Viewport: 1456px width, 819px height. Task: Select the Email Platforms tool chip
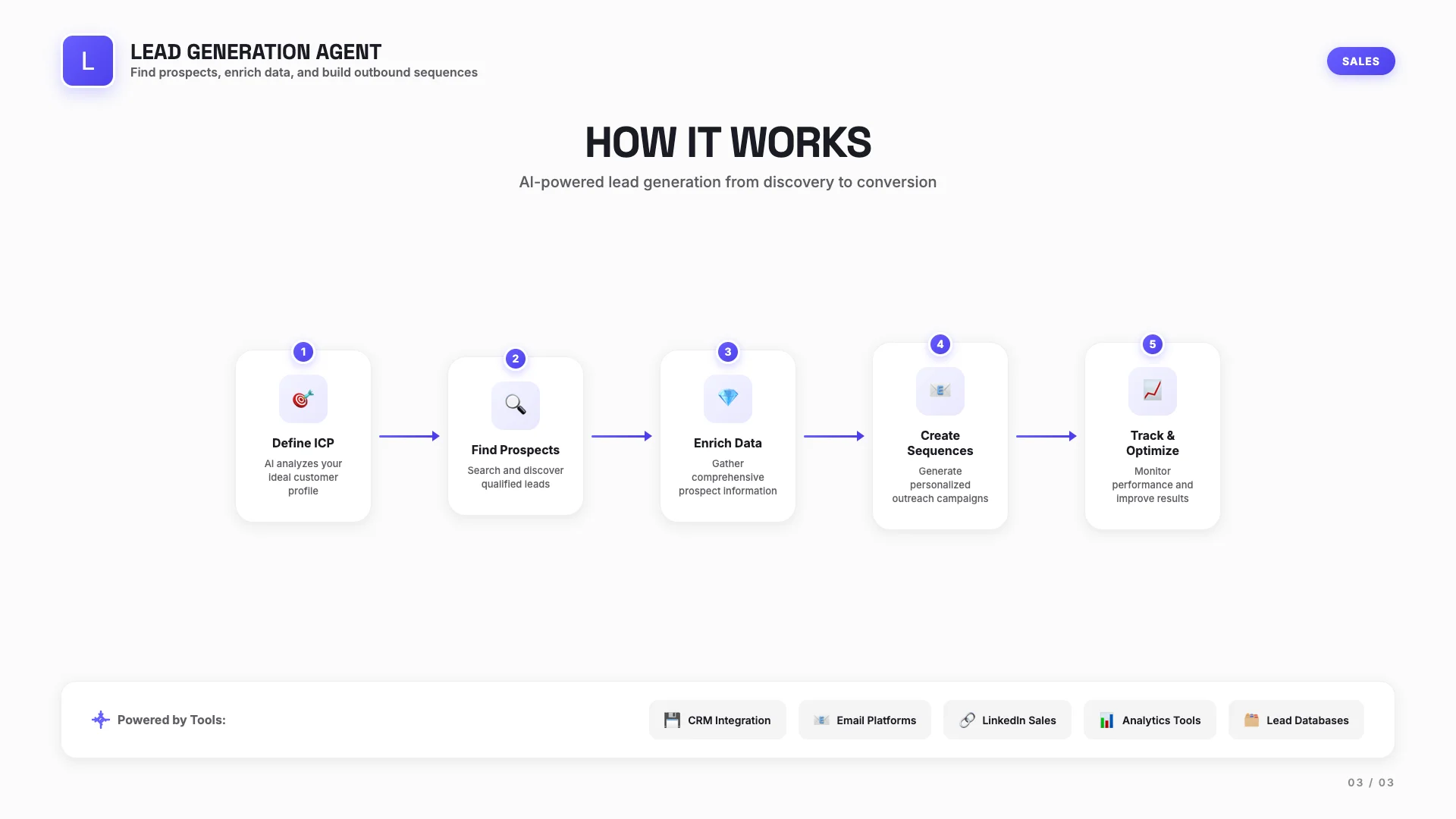click(x=864, y=720)
